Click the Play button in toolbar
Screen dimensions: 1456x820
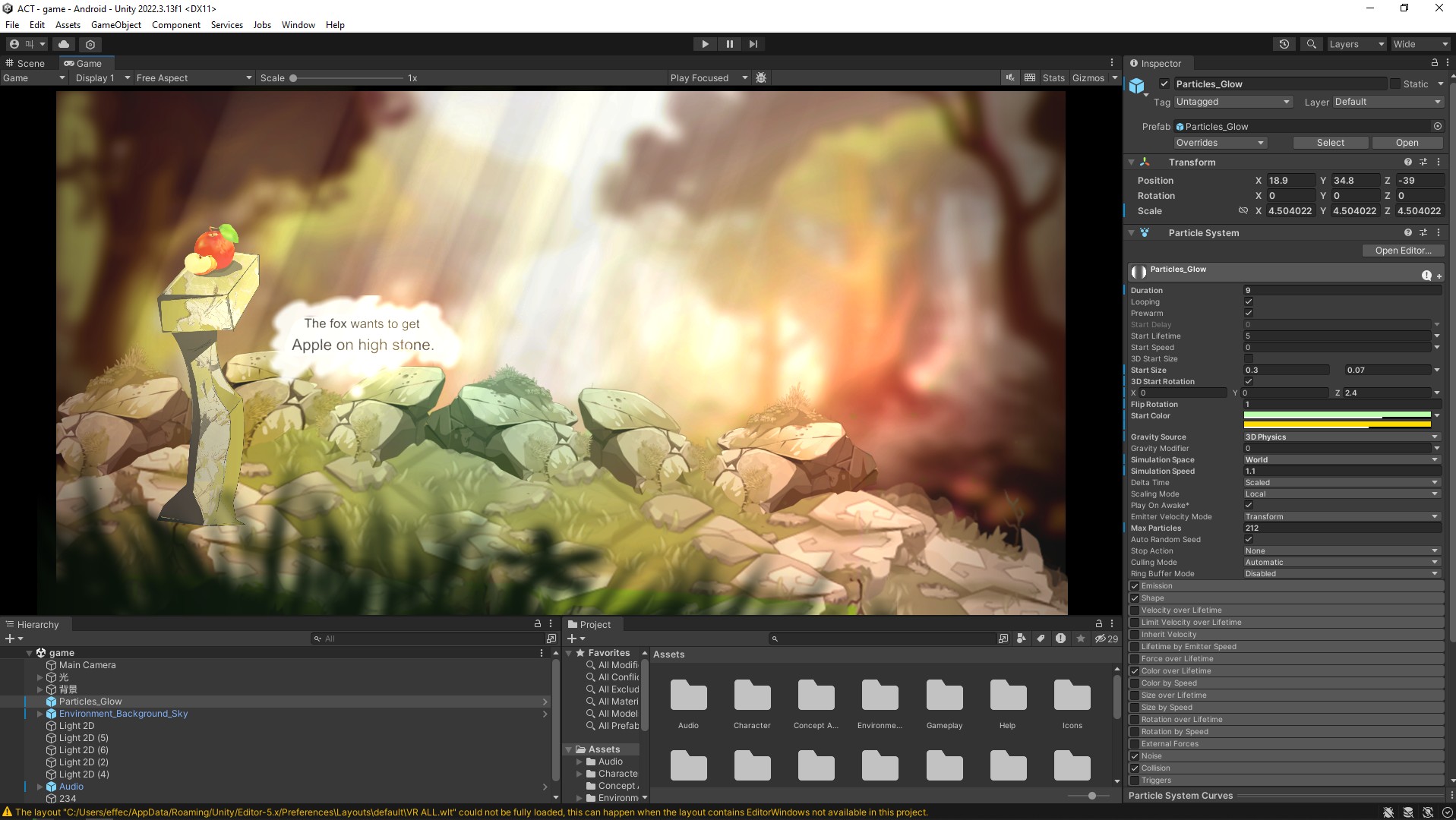[705, 44]
